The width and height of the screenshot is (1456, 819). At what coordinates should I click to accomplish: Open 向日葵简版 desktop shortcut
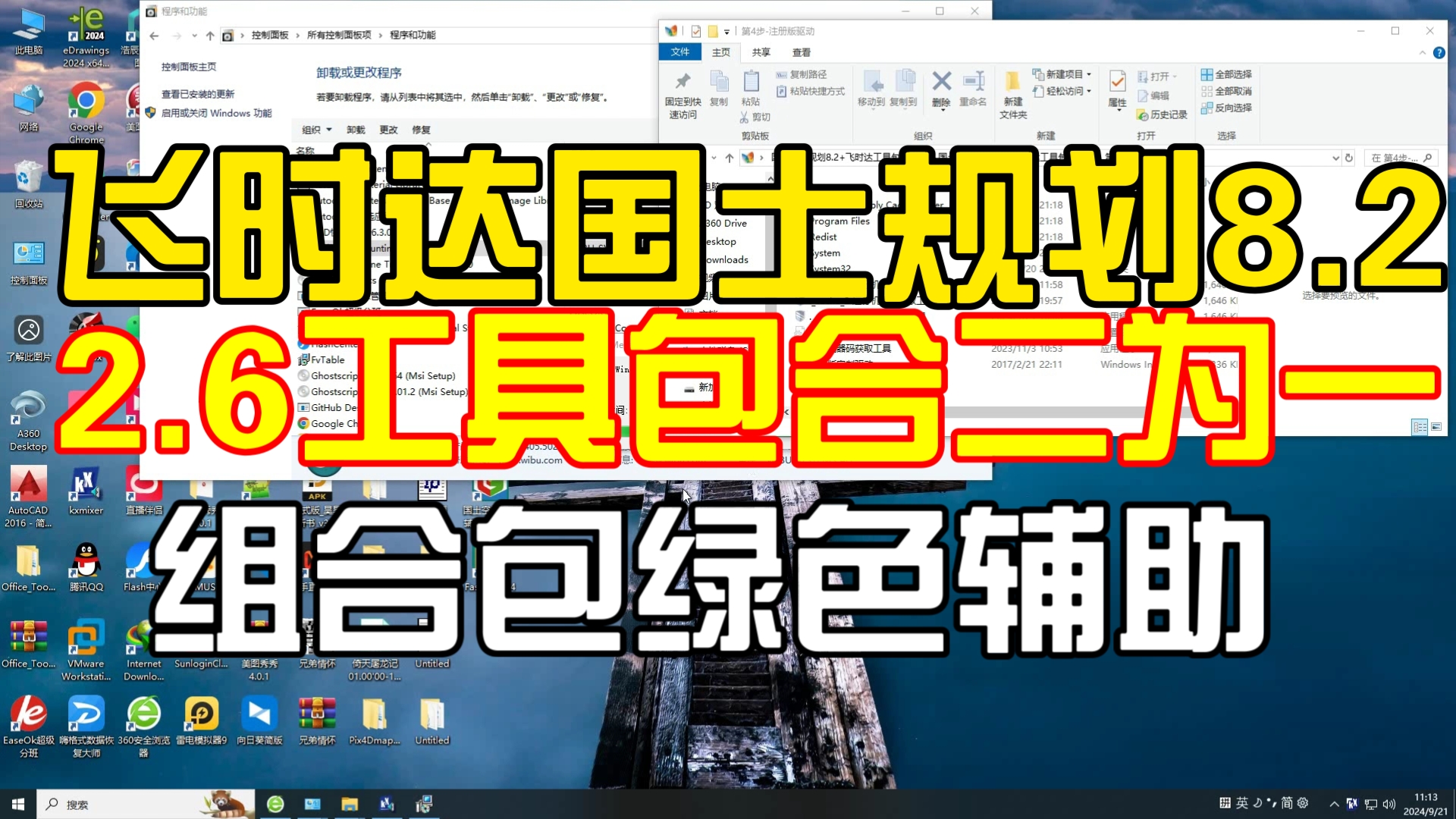coord(259,720)
